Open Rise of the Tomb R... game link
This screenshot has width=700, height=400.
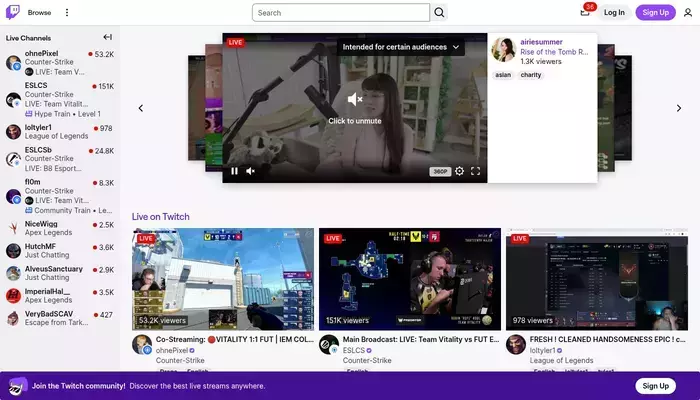554,52
